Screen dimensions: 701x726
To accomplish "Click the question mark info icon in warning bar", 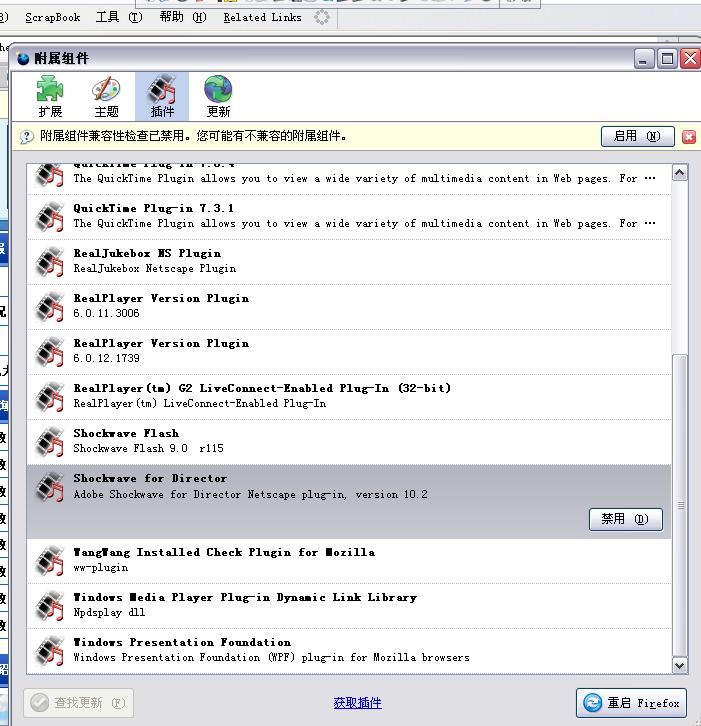I will coord(26,137).
